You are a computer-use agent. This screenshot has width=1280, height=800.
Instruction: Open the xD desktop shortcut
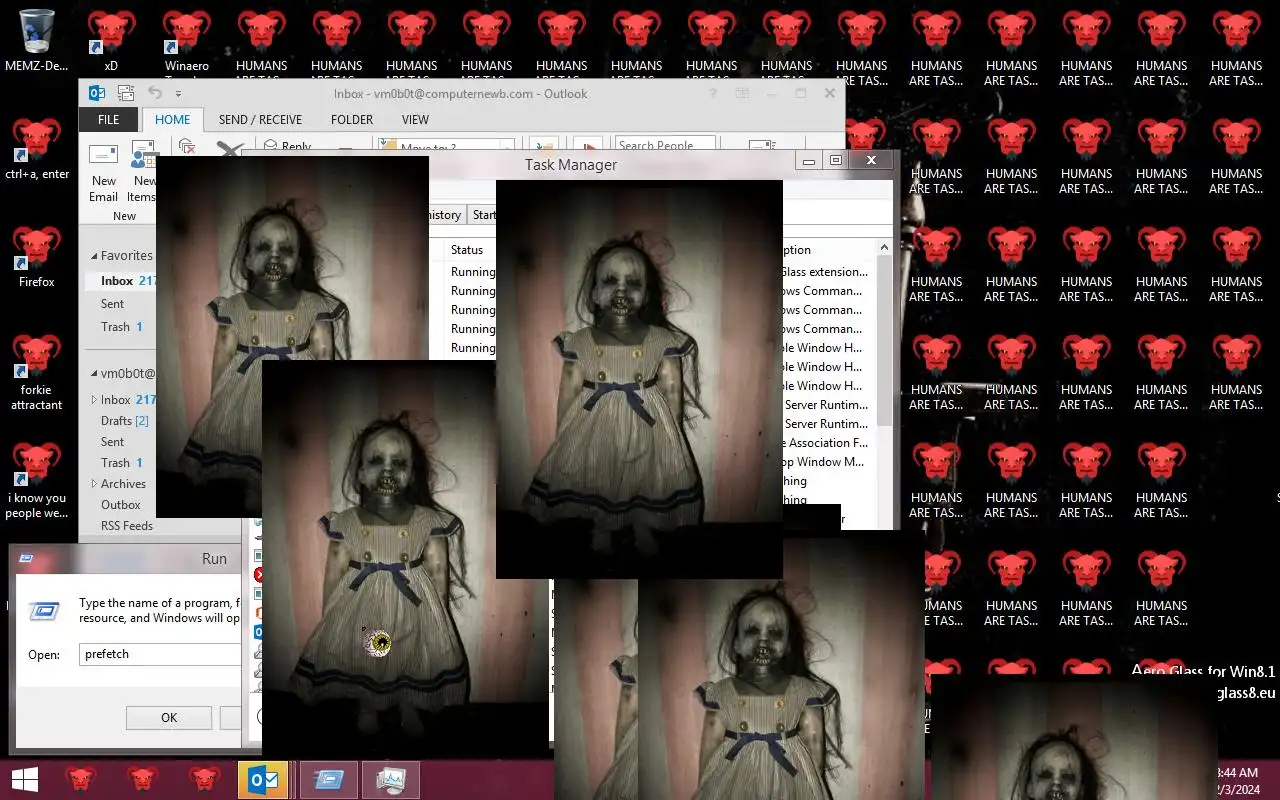point(111,42)
